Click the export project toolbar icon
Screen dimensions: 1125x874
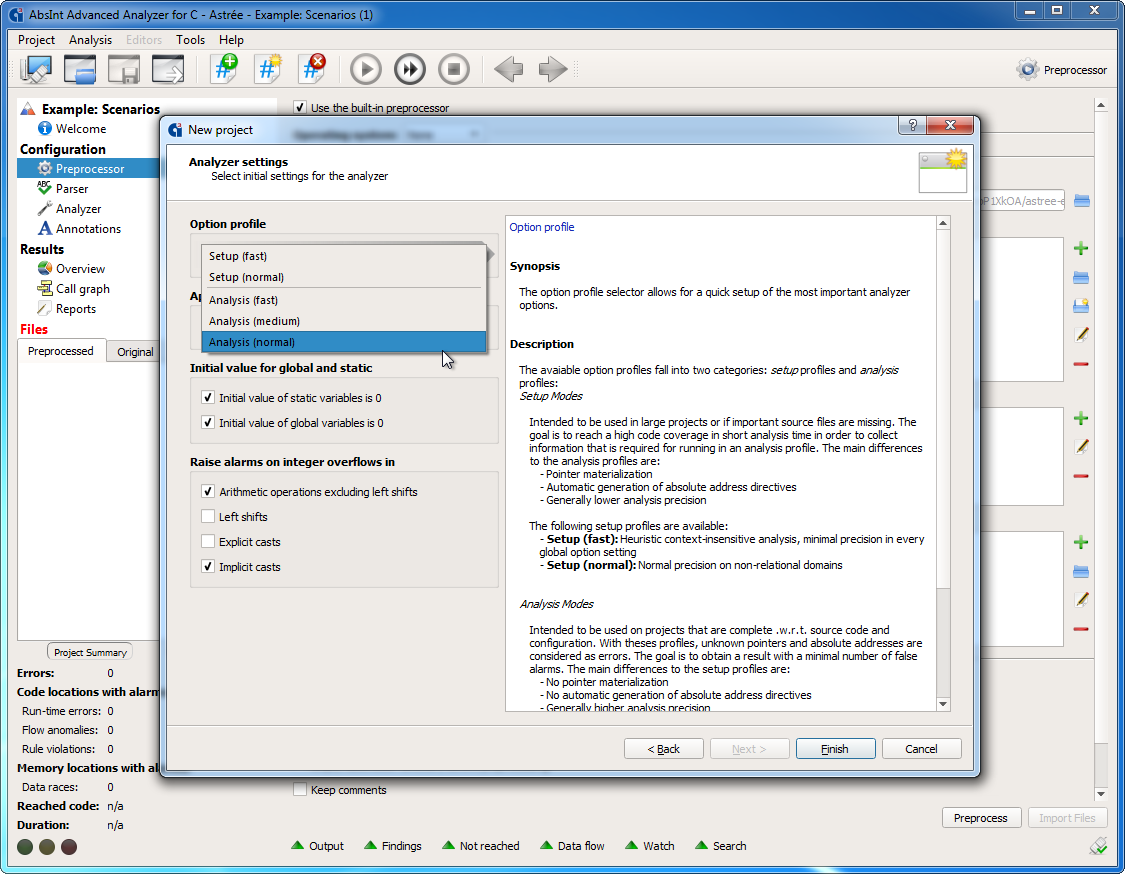(x=168, y=70)
